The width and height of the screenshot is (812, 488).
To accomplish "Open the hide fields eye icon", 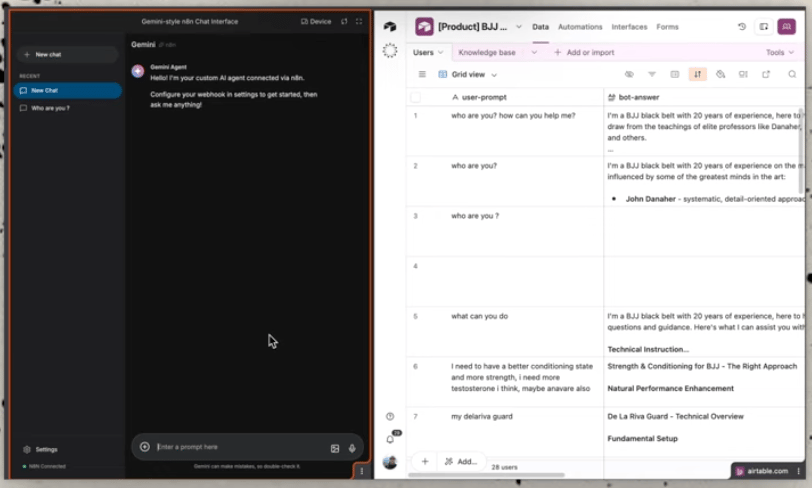I will [629, 74].
